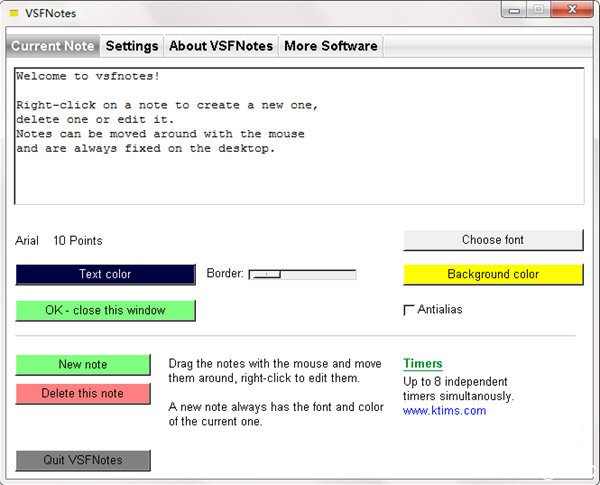
Task: Click the VSFNotes title bar icon
Action: (14, 13)
